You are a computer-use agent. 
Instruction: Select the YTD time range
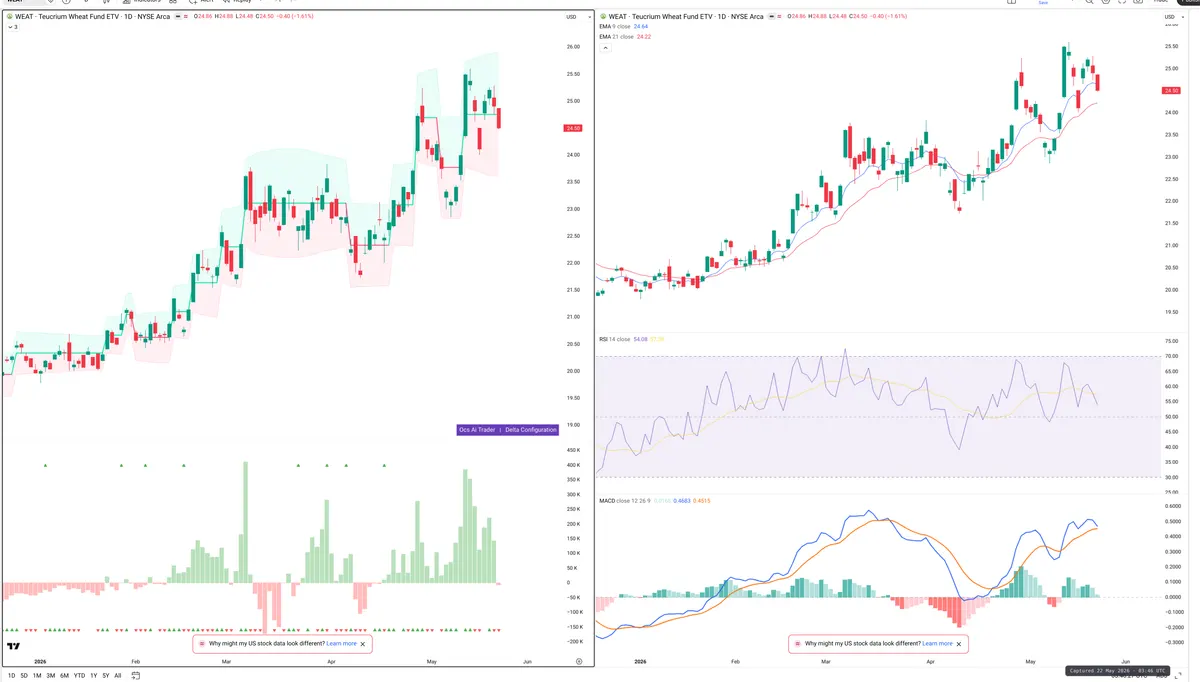point(79,676)
